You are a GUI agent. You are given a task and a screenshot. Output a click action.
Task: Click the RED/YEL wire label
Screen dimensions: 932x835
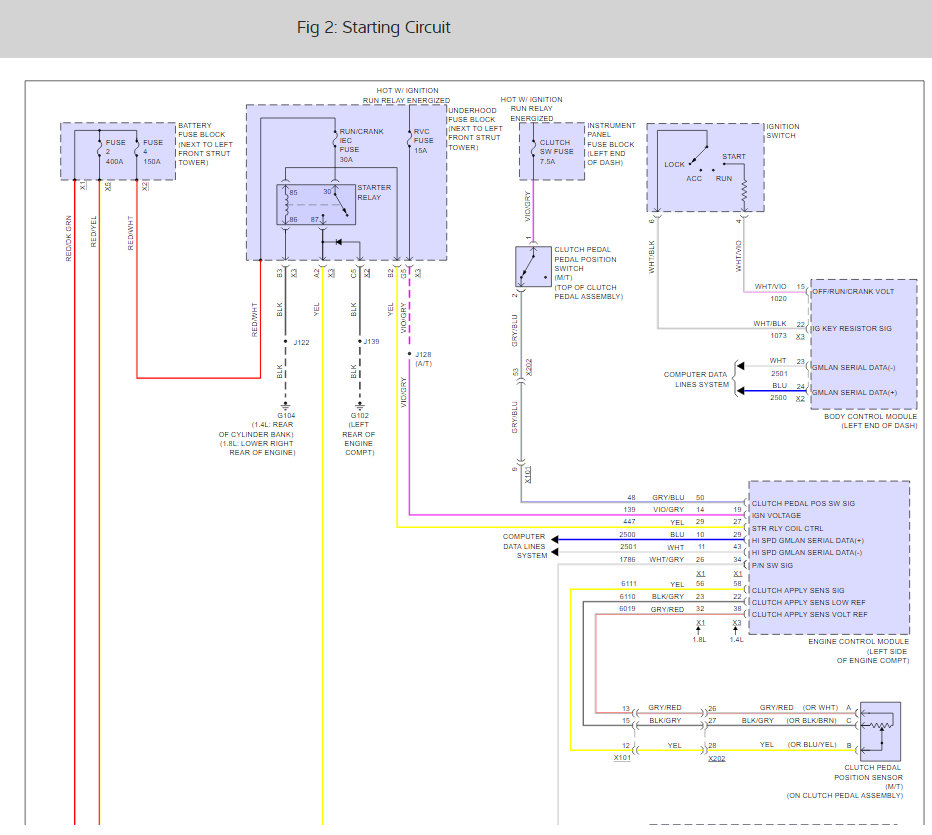[93, 232]
